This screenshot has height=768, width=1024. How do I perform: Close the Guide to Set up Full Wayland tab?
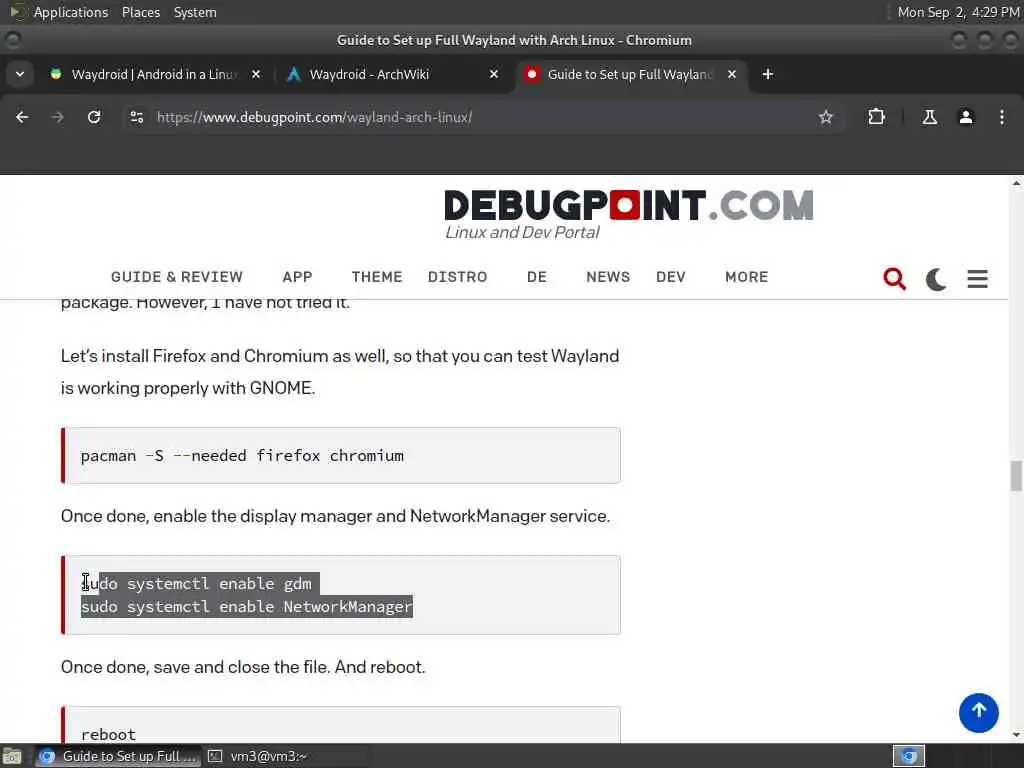point(732,74)
